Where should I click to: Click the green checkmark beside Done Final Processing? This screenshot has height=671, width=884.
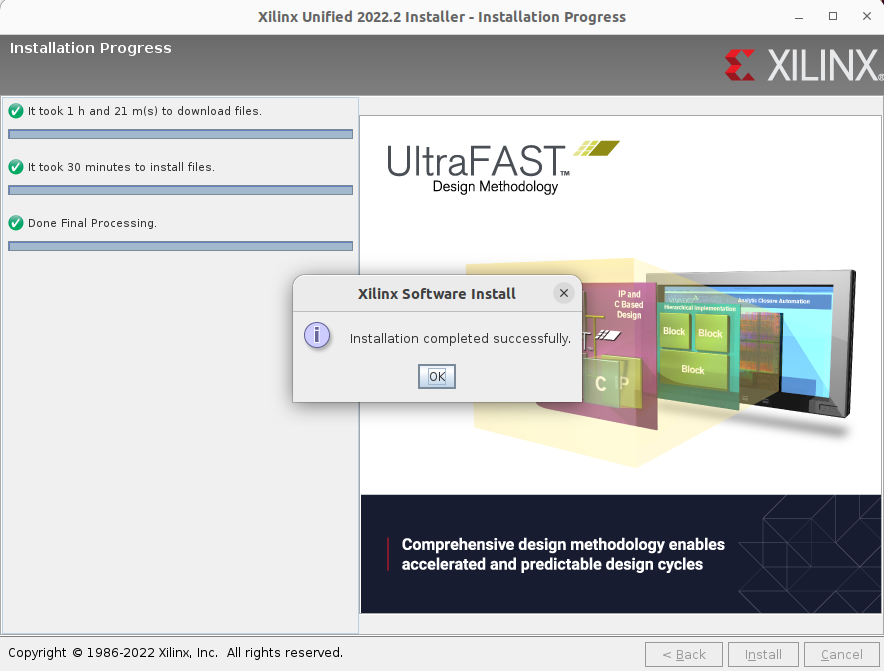16,223
